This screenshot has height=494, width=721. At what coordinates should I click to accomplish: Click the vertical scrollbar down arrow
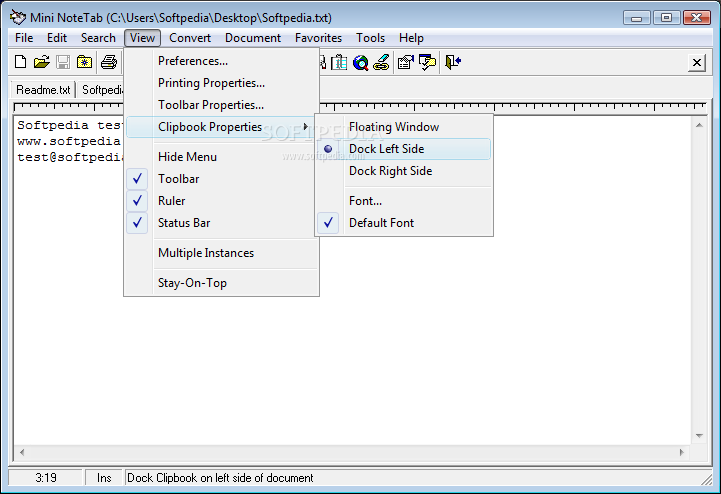(699, 436)
